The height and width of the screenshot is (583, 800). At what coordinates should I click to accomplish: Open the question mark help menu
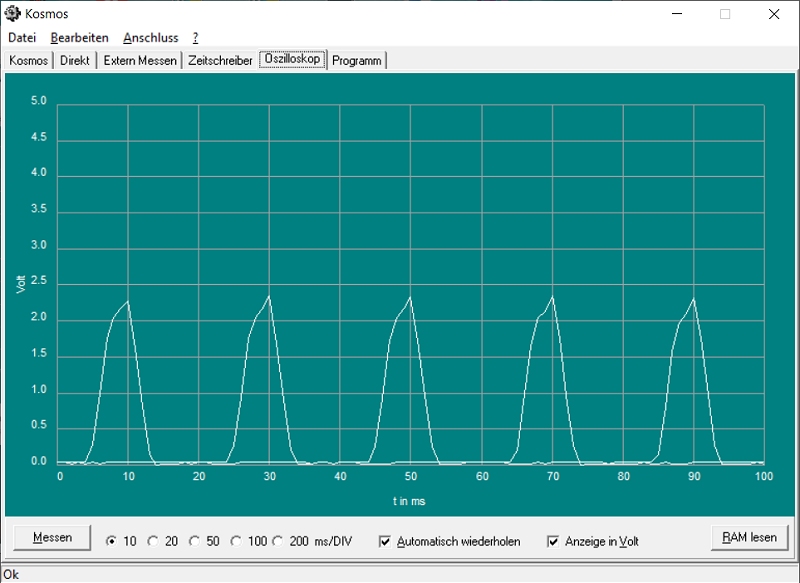point(195,38)
